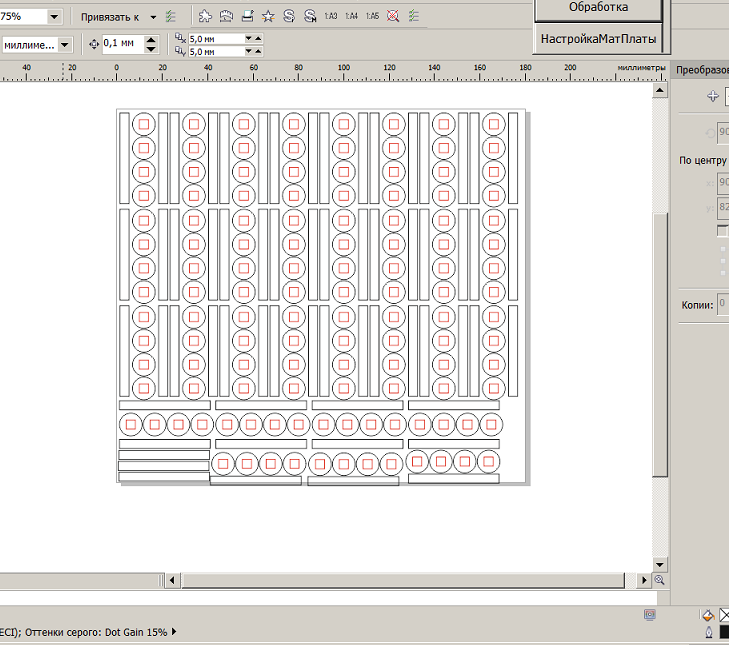This screenshot has height=645, width=729.
Task: Click the star icon in the toolbar
Action: pyautogui.click(x=268, y=17)
